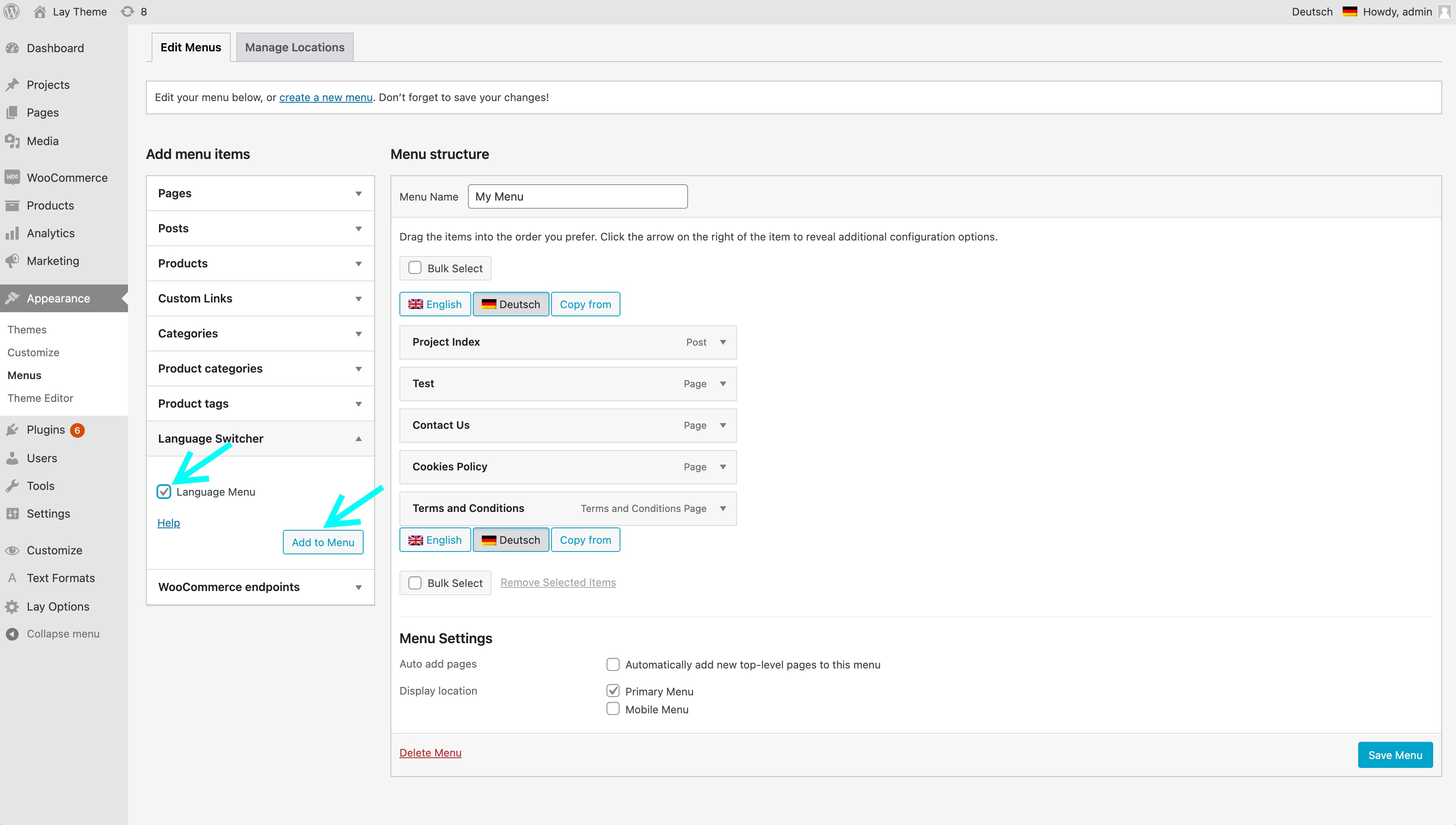Open Themes in the Appearance submenu
Image resolution: width=1456 pixels, height=825 pixels.
27,330
